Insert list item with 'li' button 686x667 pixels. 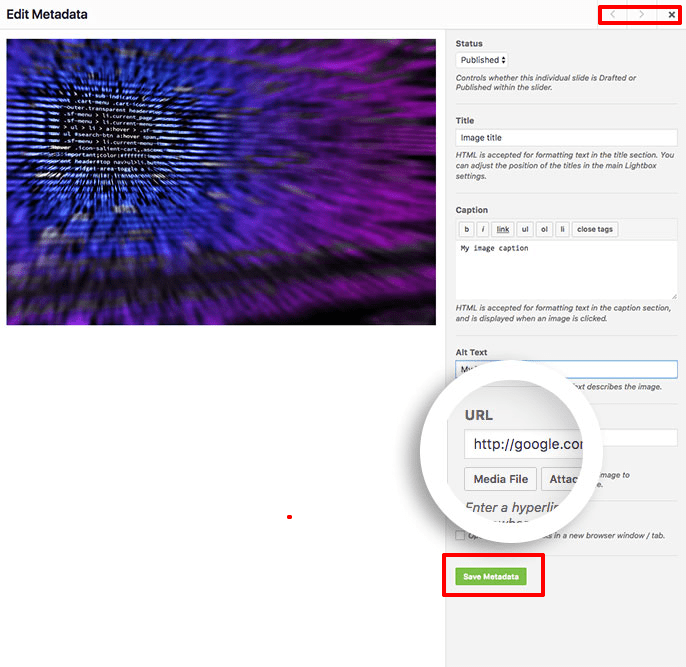562,229
